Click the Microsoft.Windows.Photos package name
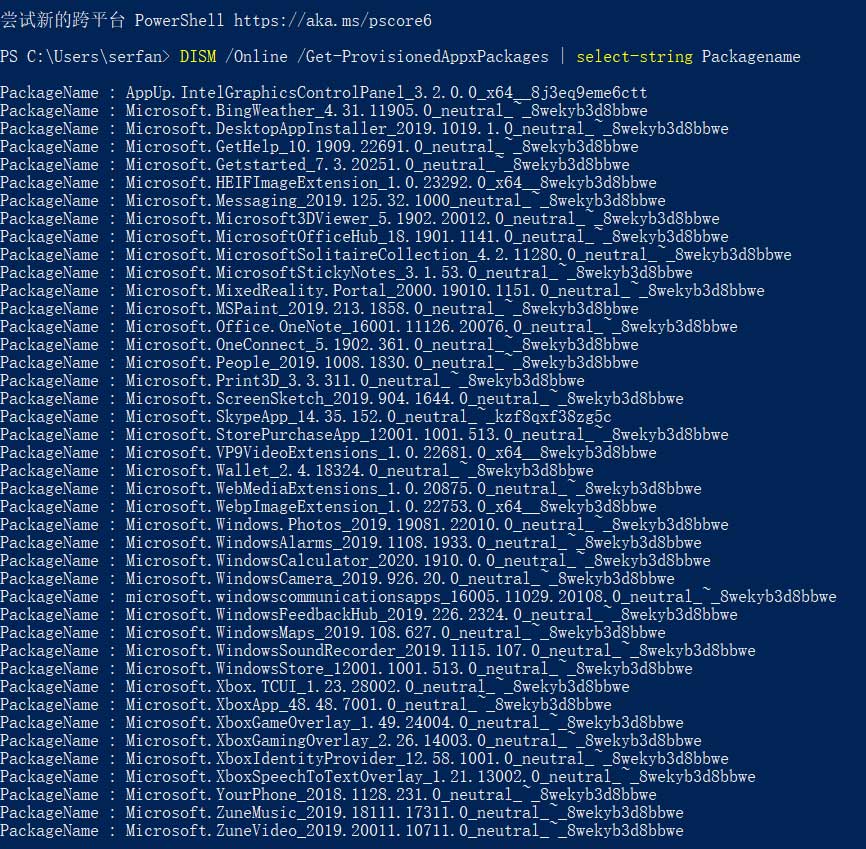866x849 pixels. (x=427, y=525)
